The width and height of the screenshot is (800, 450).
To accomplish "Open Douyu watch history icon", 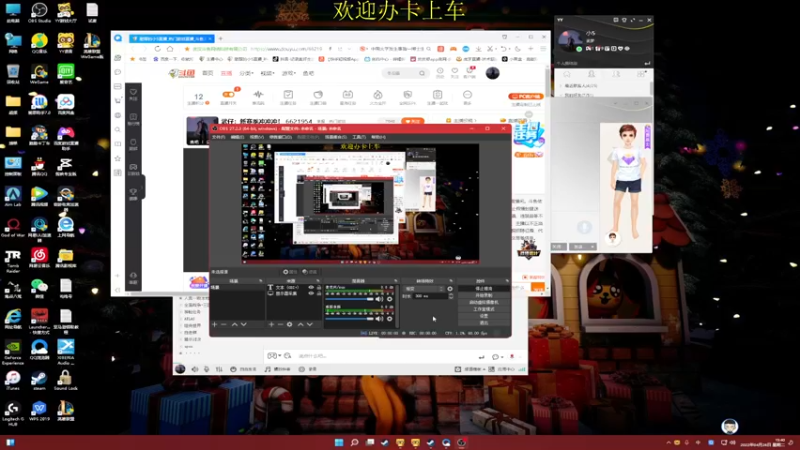I will coord(440,72).
